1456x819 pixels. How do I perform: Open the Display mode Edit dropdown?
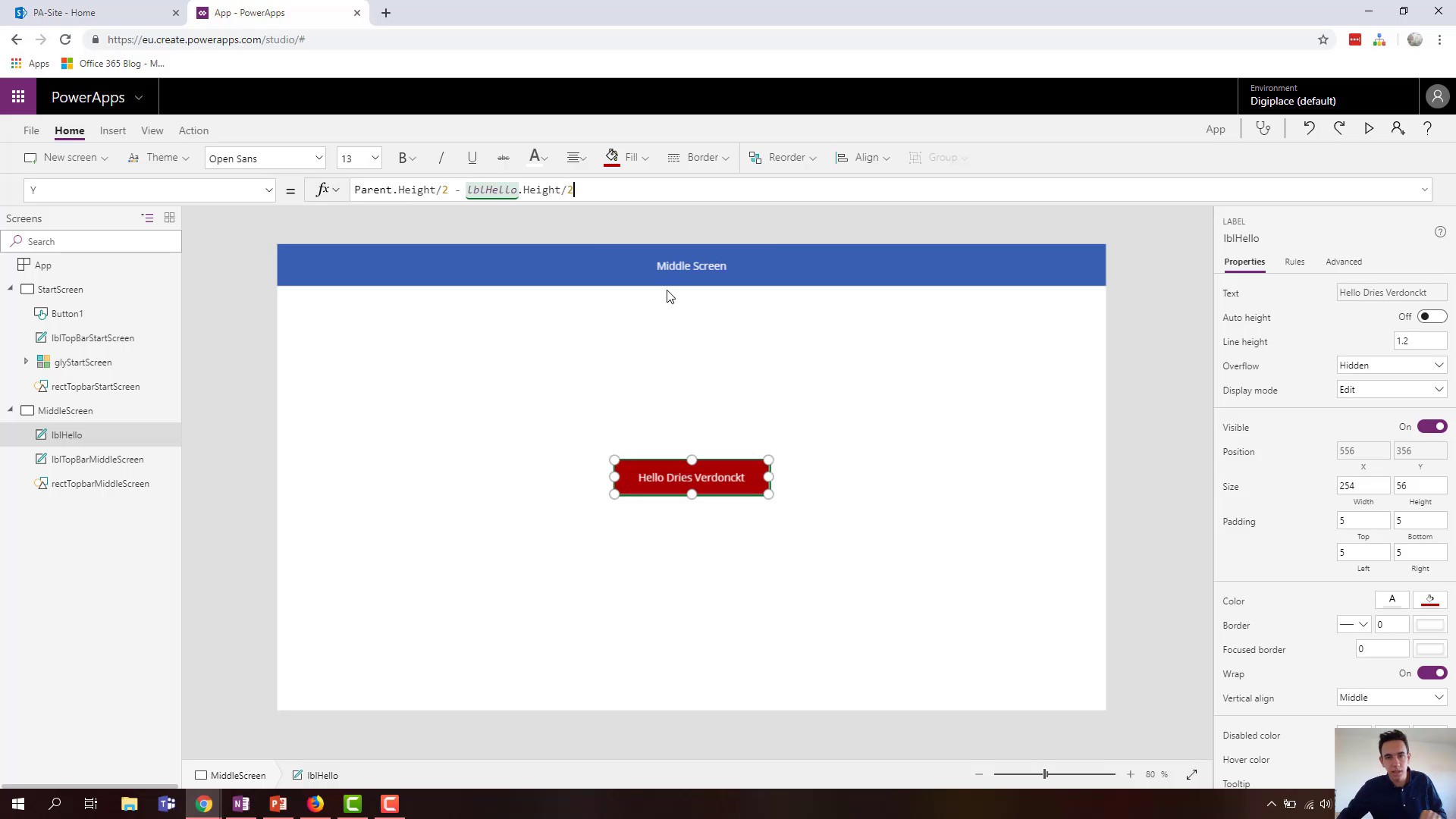point(1392,390)
